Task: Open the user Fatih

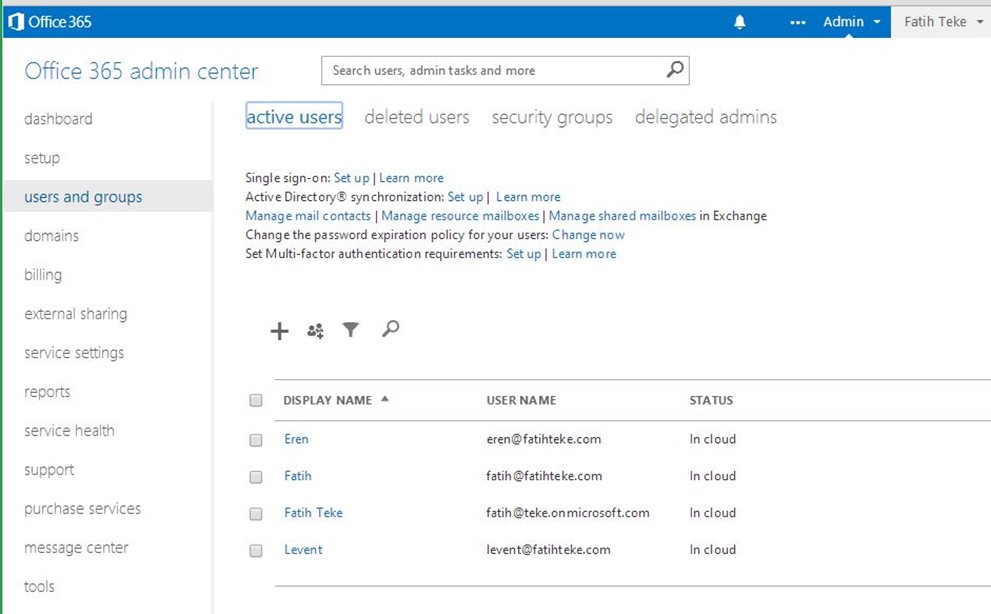Action: click(x=298, y=476)
